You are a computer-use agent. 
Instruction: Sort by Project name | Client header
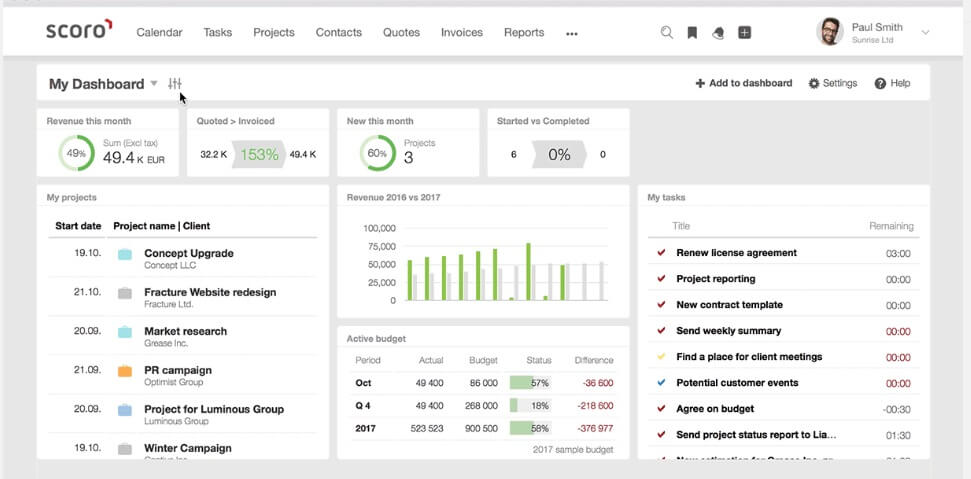coord(162,226)
